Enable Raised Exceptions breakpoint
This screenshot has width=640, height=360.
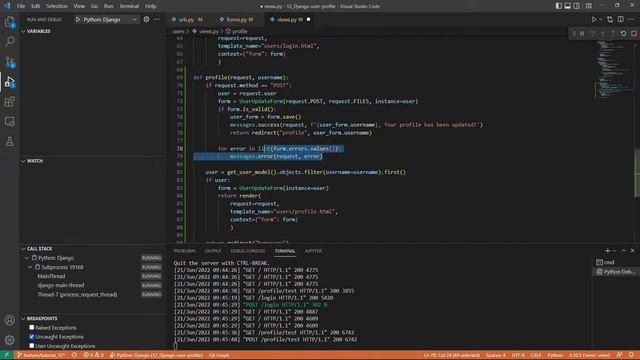[x=31, y=327]
